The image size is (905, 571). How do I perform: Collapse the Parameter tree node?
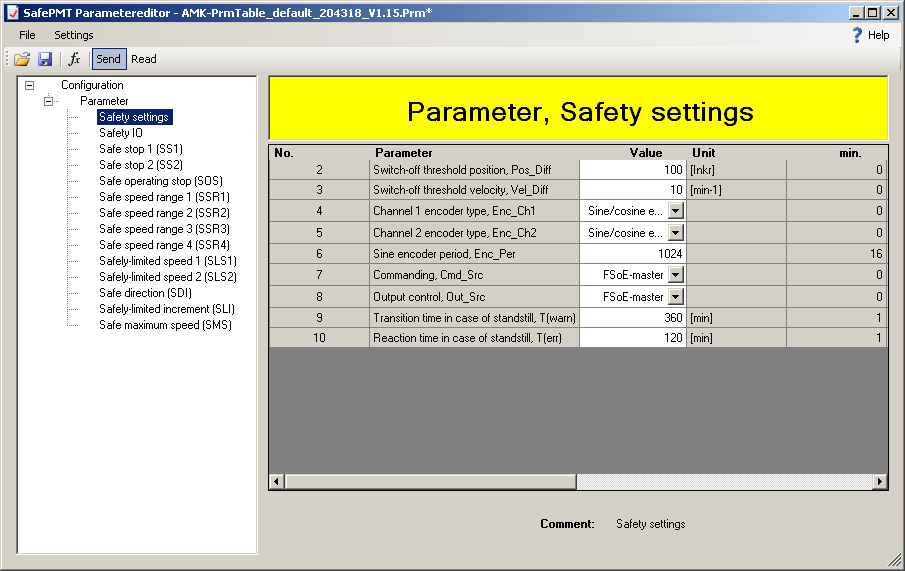pos(48,101)
